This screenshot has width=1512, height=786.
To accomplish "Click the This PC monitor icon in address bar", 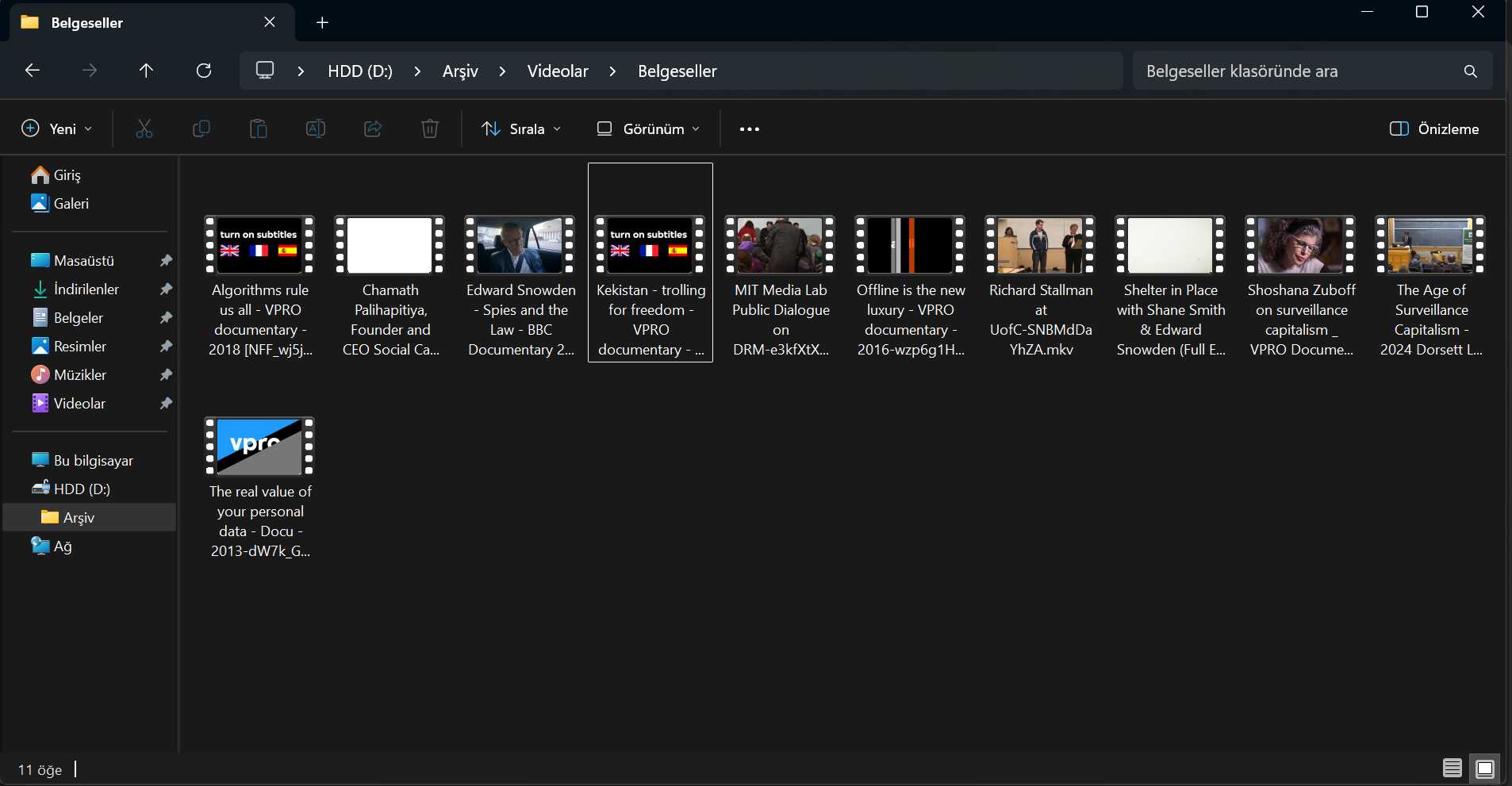I will [x=265, y=71].
